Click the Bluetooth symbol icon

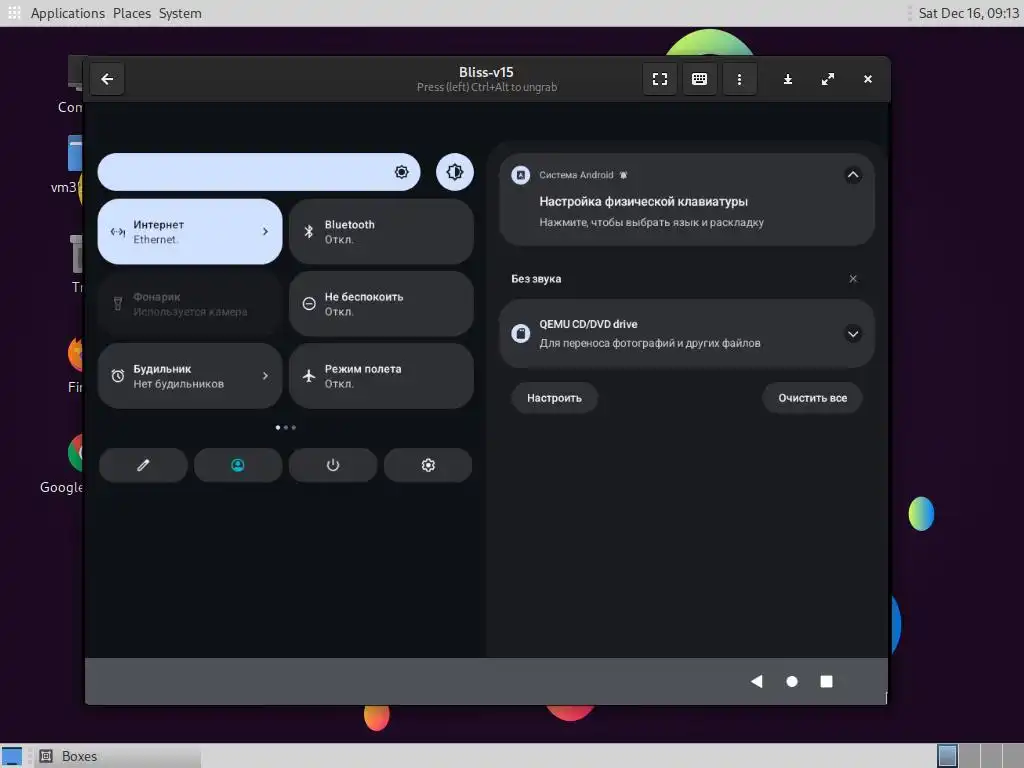point(309,231)
